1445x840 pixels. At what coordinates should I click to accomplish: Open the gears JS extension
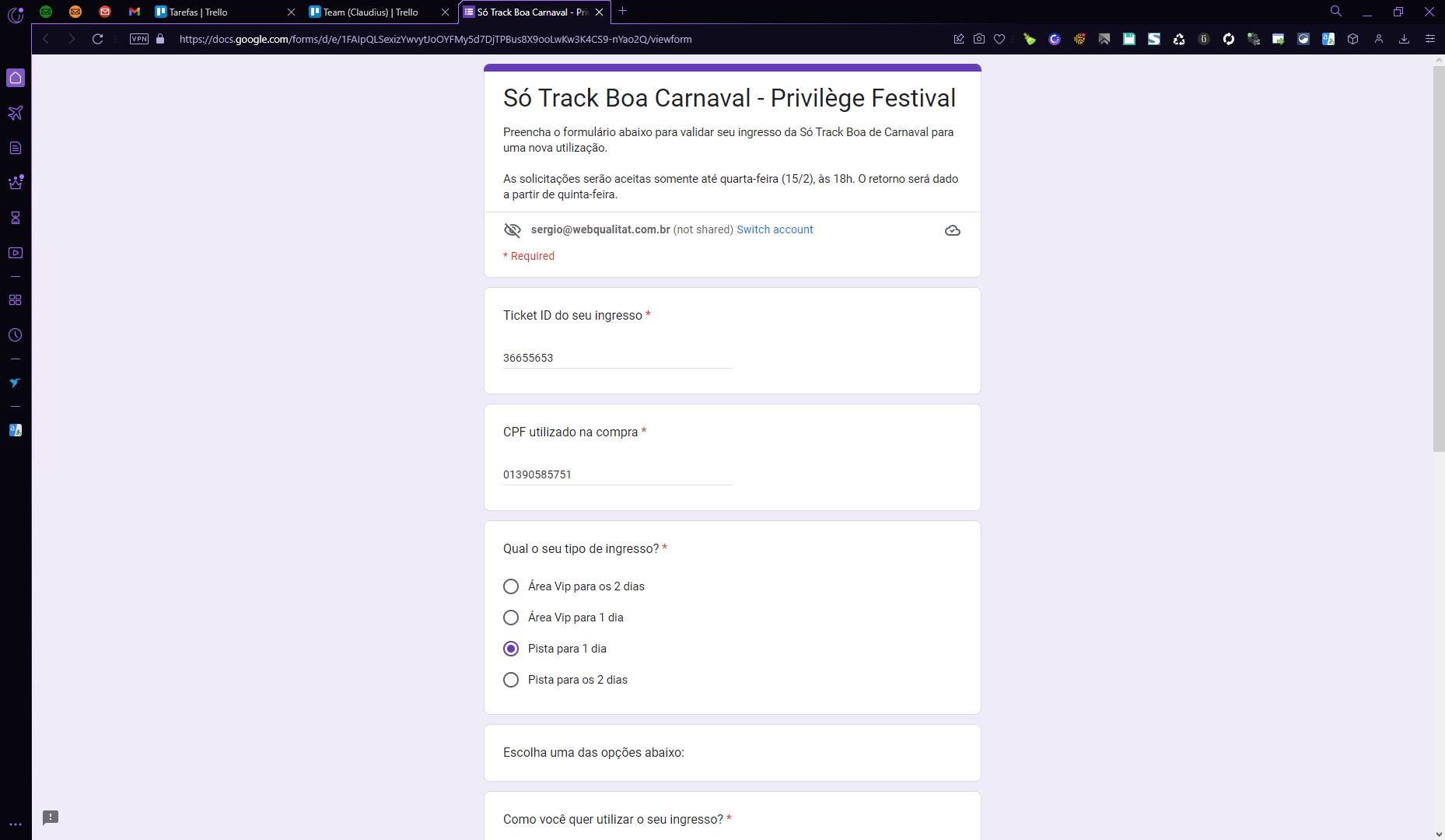(1254, 39)
